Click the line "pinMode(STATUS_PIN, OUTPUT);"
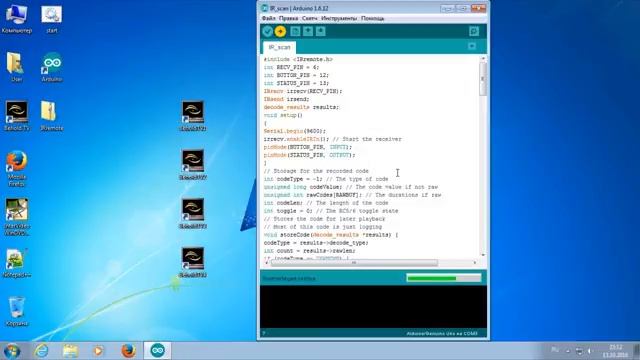This screenshot has height=360, width=640. click(x=309, y=155)
